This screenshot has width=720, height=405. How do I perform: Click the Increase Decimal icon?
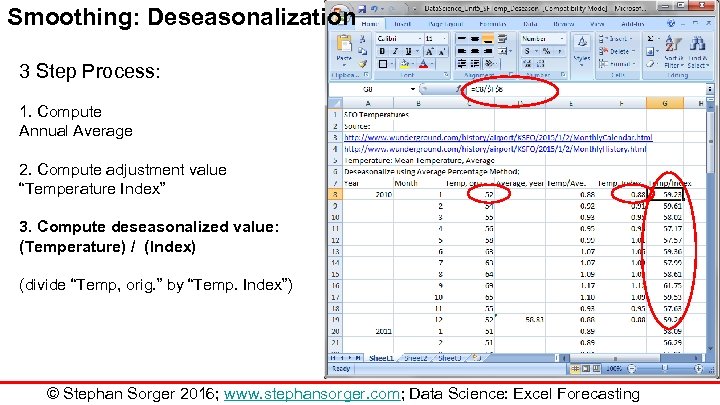point(528,64)
